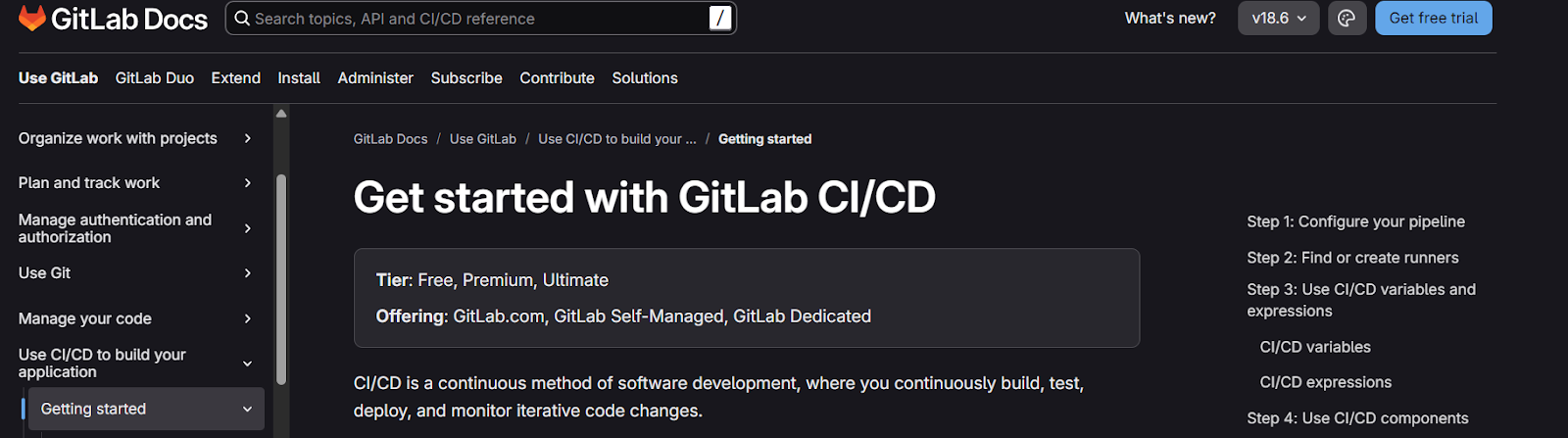Click the slash shortcut key icon

[x=720, y=18]
